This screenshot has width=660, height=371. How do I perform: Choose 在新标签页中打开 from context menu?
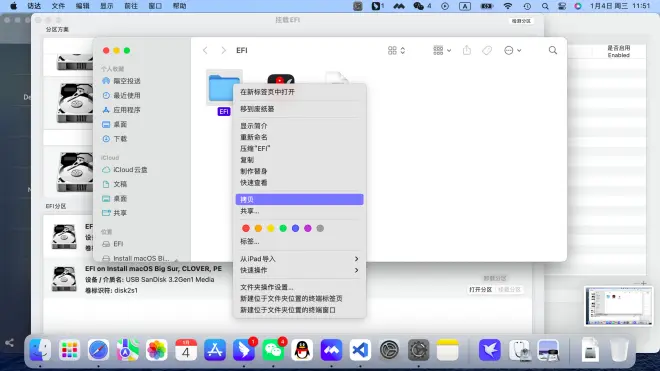tap(299, 92)
